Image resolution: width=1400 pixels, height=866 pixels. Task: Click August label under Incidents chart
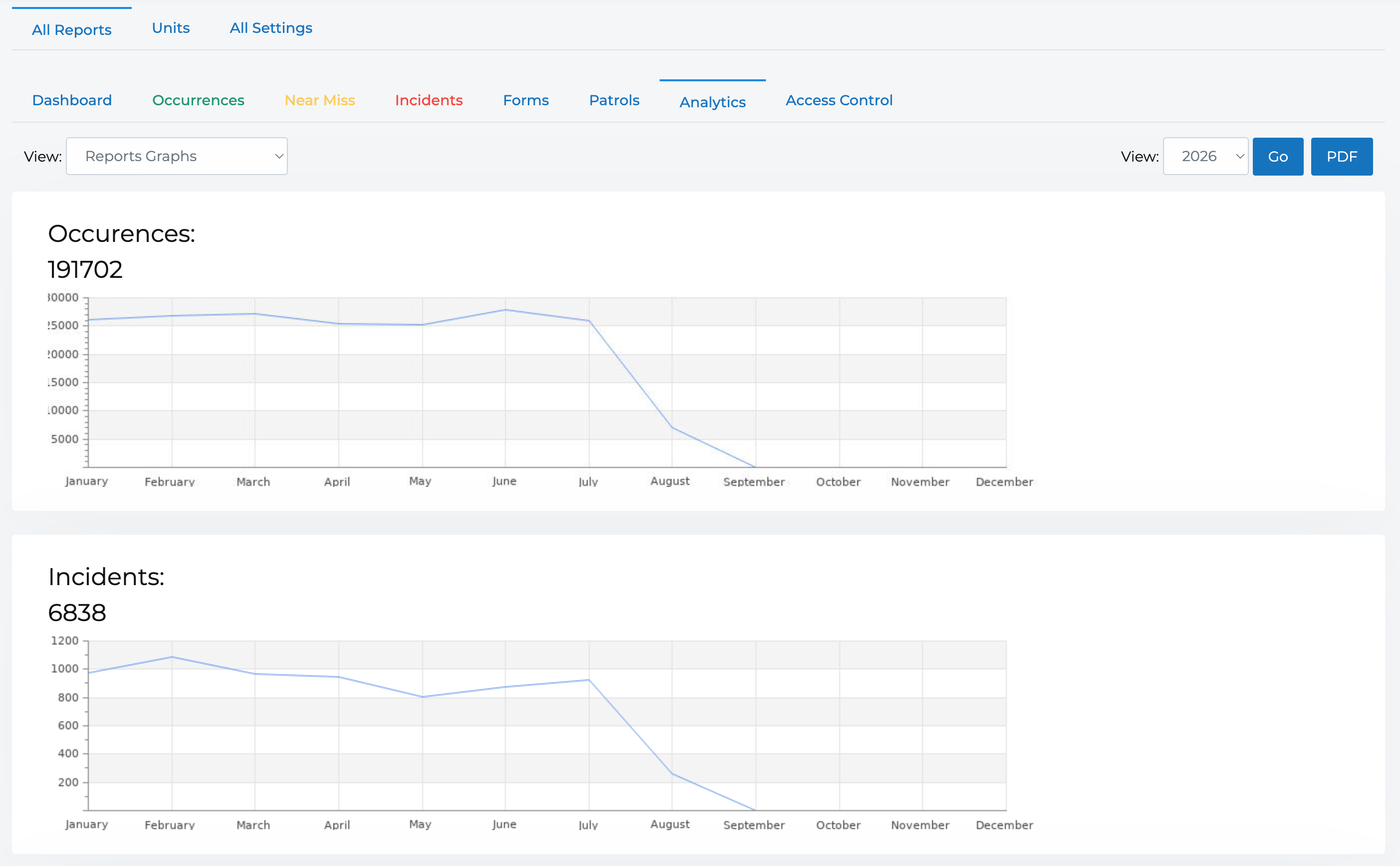[670, 824]
